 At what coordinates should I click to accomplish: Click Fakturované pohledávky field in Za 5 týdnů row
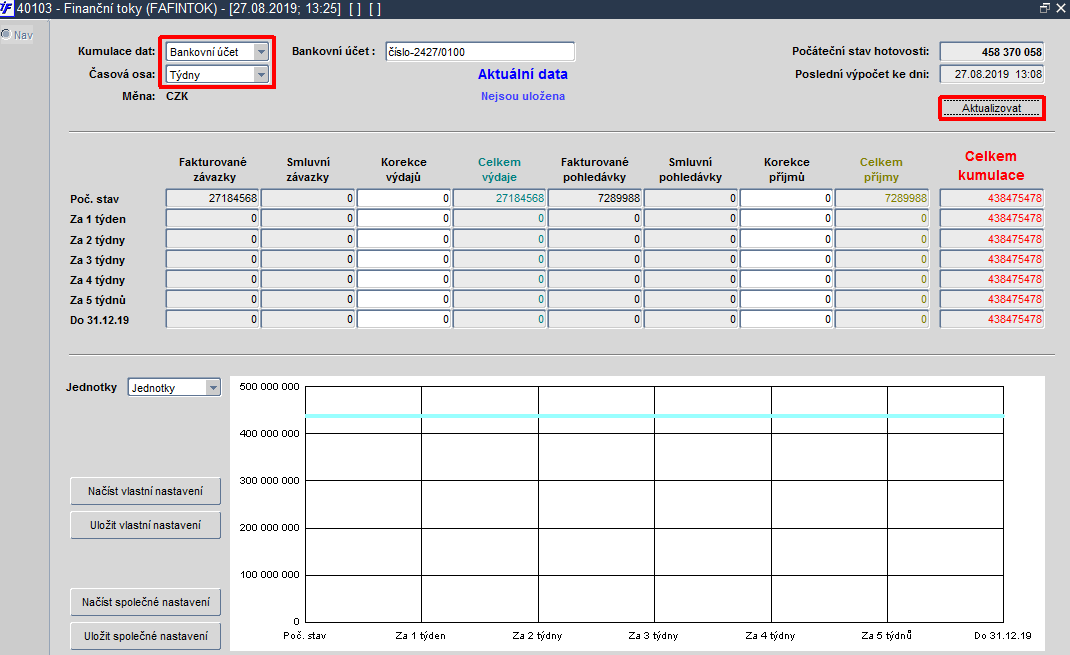click(595, 299)
